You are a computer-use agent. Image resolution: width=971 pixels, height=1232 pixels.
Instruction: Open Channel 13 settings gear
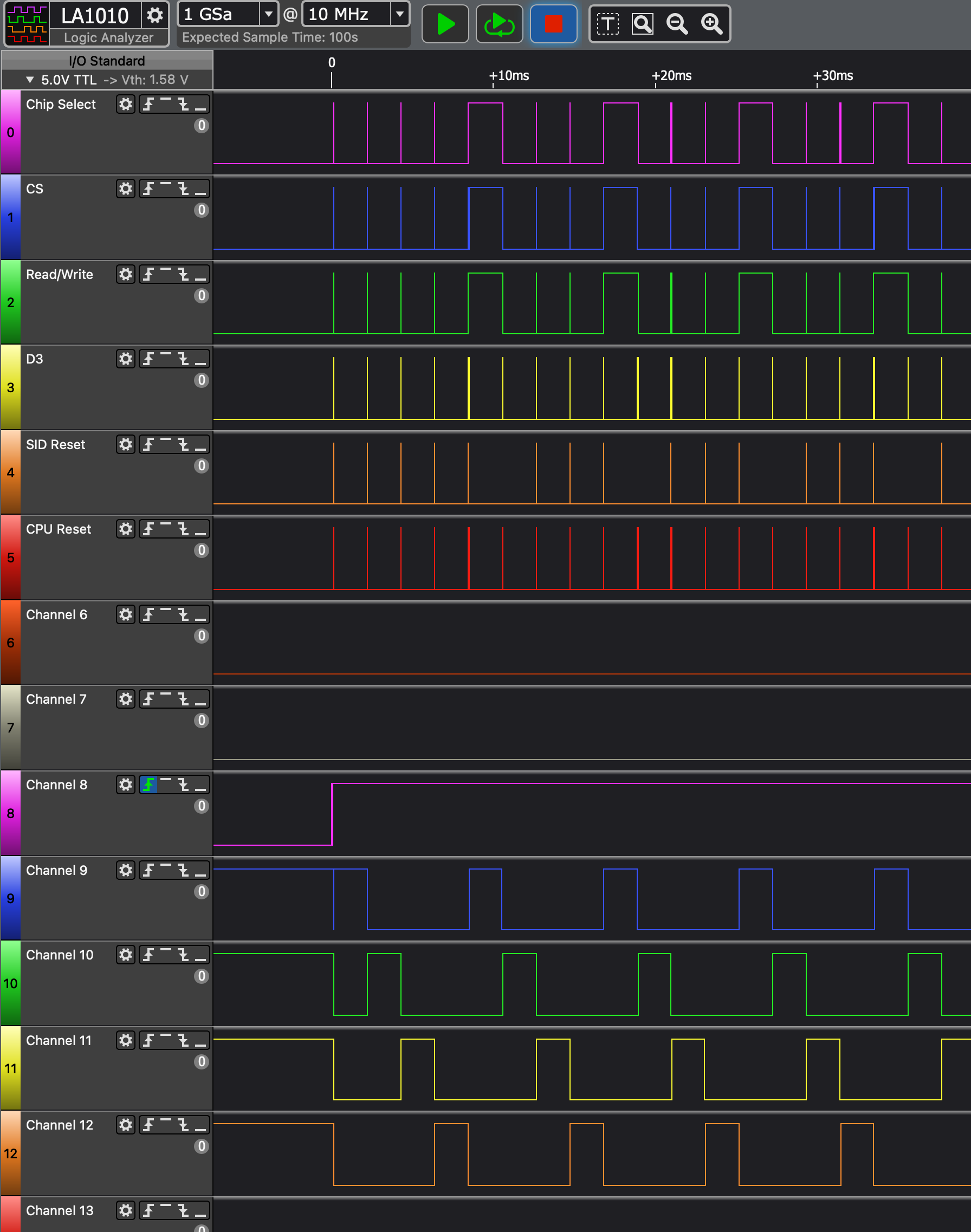pyautogui.click(x=126, y=1210)
